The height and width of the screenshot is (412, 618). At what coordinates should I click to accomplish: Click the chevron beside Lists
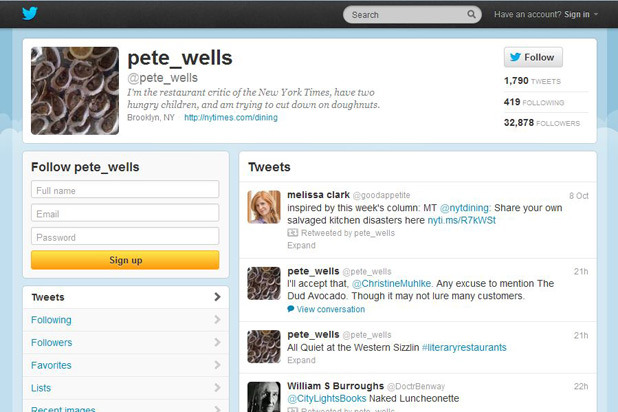(217, 388)
